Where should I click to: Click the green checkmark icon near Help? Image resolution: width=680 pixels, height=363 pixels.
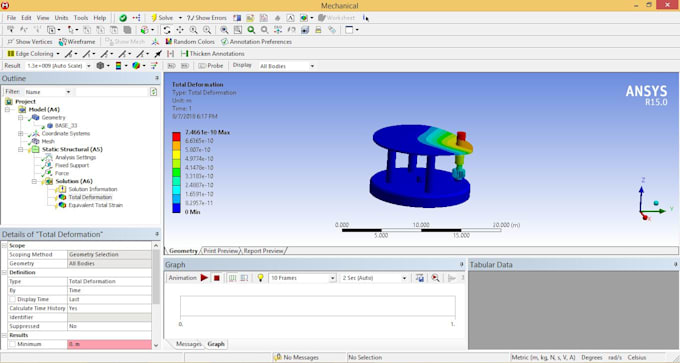click(x=123, y=18)
